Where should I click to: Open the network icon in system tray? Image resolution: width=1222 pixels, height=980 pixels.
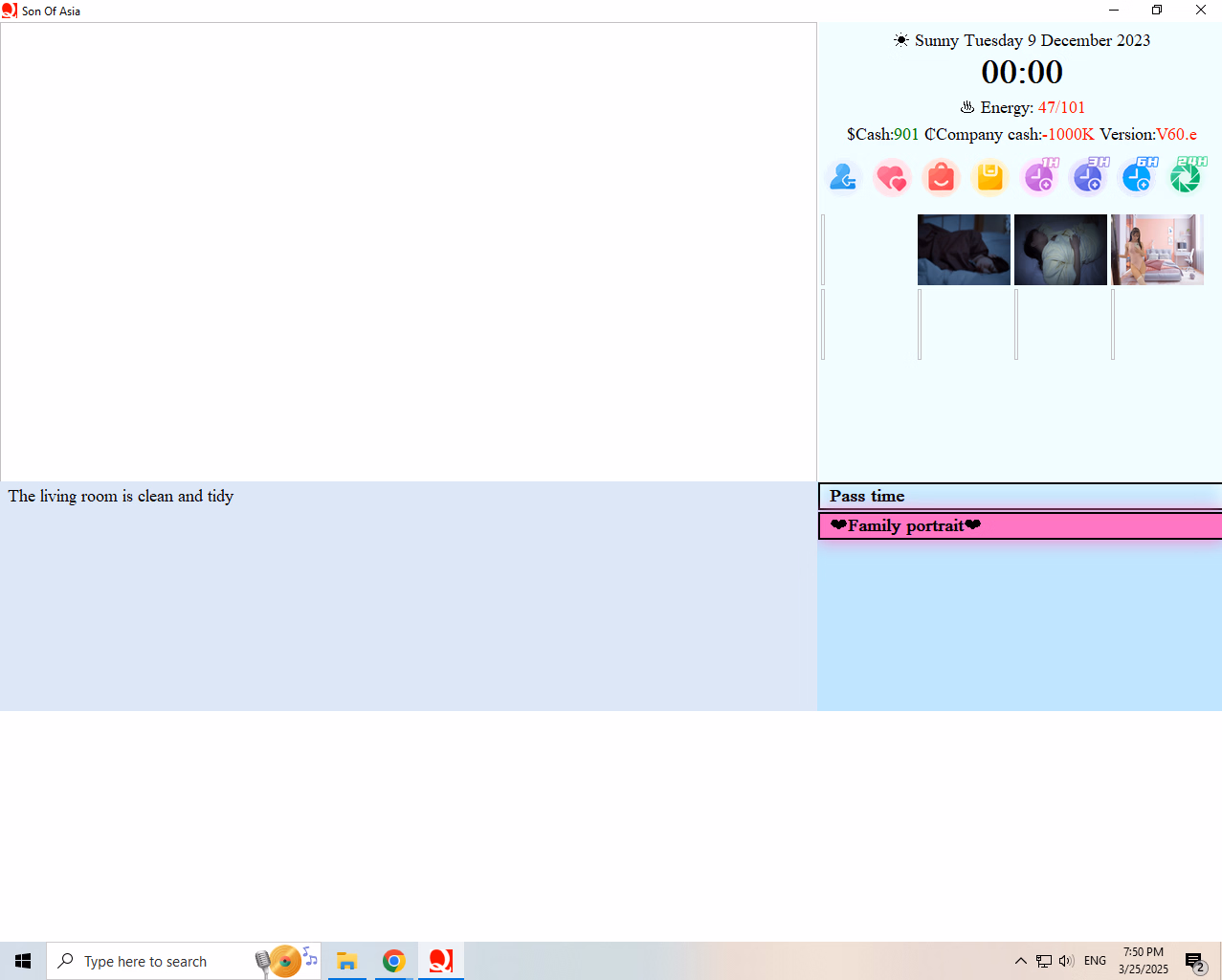pos(1044,961)
